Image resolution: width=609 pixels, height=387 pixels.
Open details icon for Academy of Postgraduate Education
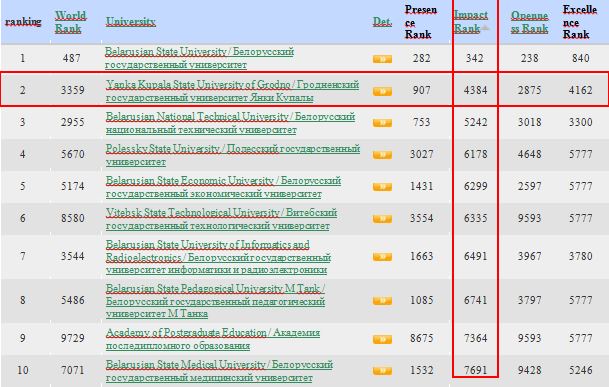382,339
